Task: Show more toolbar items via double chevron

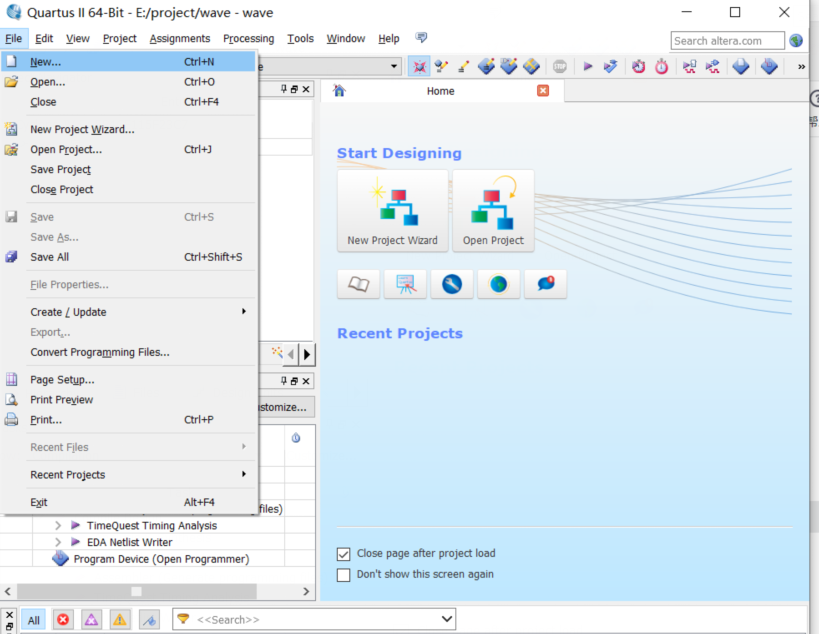Action: (x=801, y=66)
